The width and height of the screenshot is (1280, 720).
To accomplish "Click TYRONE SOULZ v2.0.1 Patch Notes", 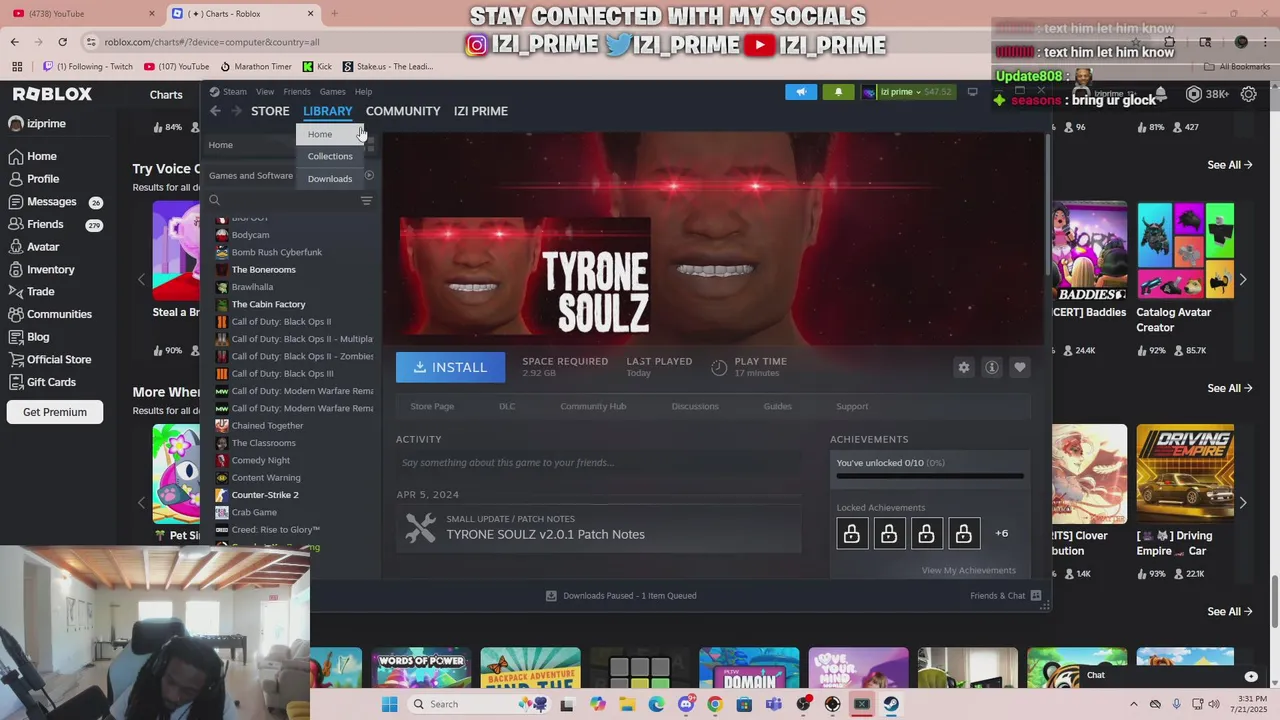I will 545,535.
